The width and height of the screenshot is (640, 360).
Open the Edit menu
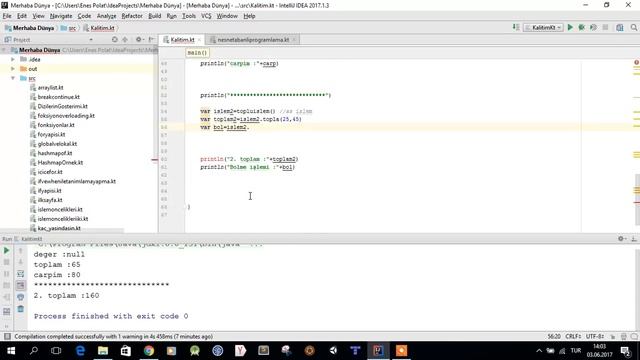22,16
